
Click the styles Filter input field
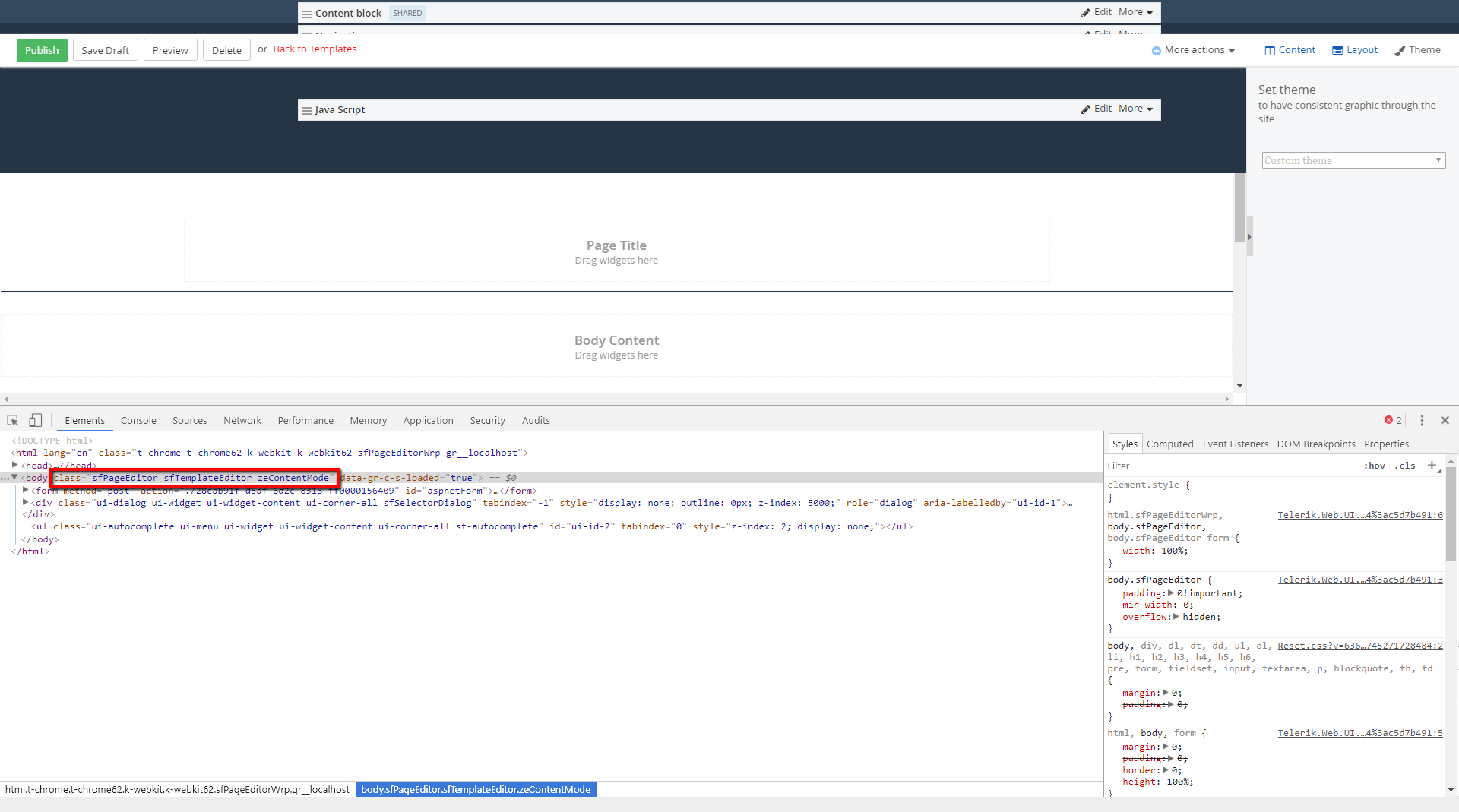click(x=1231, y=466)
